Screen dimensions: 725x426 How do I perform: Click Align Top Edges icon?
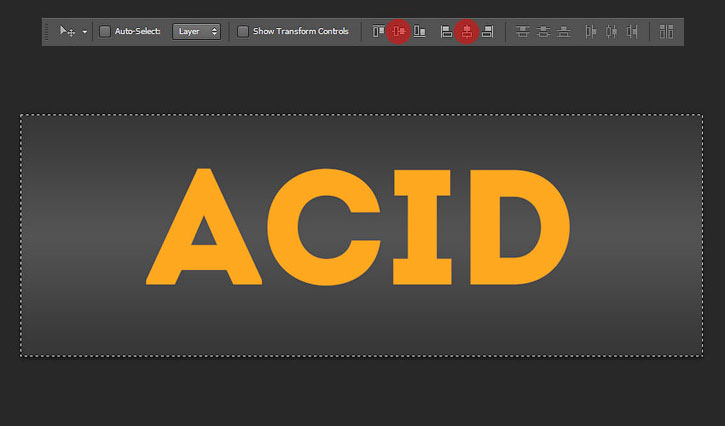(x=378, y=31)
